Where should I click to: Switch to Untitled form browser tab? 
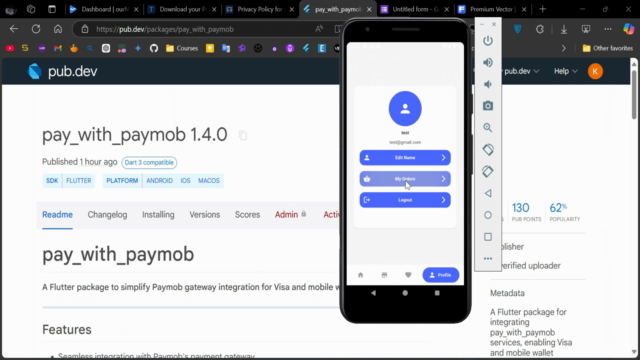point(415,9)
